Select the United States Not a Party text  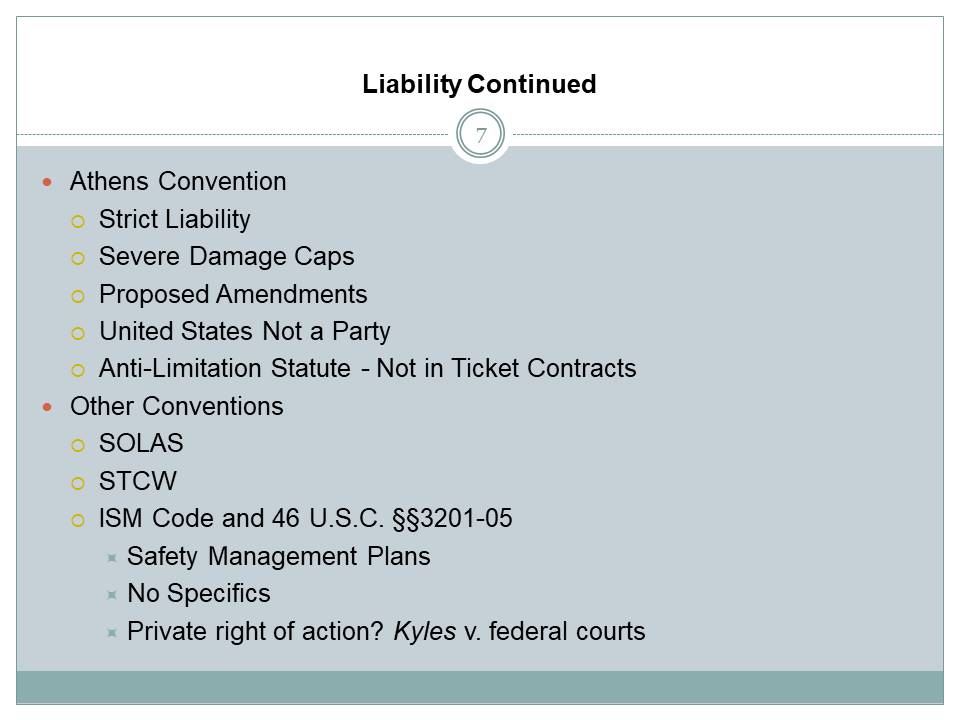[x=244, y=332]
